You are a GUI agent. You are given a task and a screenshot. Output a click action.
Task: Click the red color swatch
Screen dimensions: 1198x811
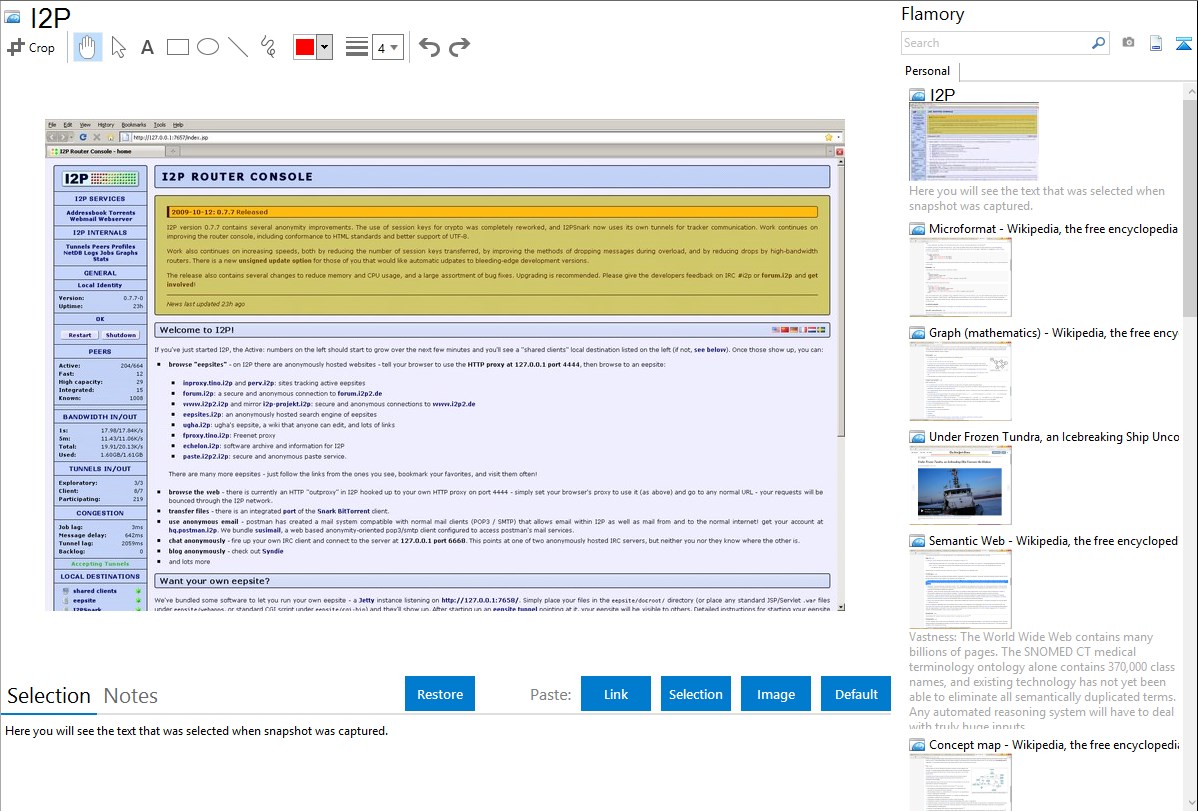[x=305, y=47]
